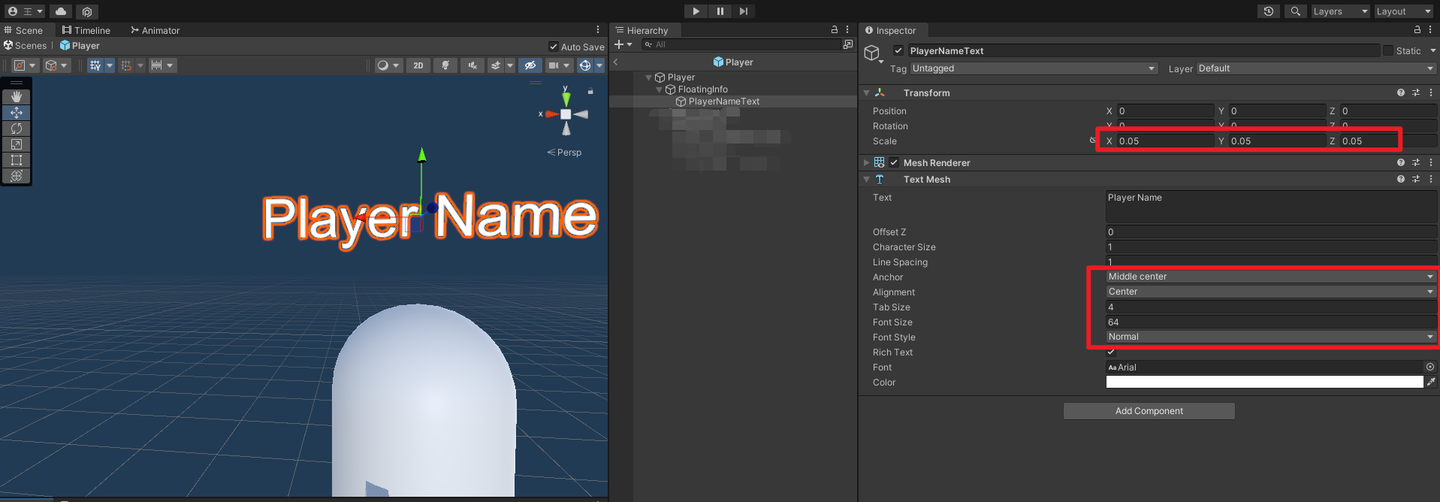
Task: Open global Search magnifier
Action: click(x=1295, y=11)
